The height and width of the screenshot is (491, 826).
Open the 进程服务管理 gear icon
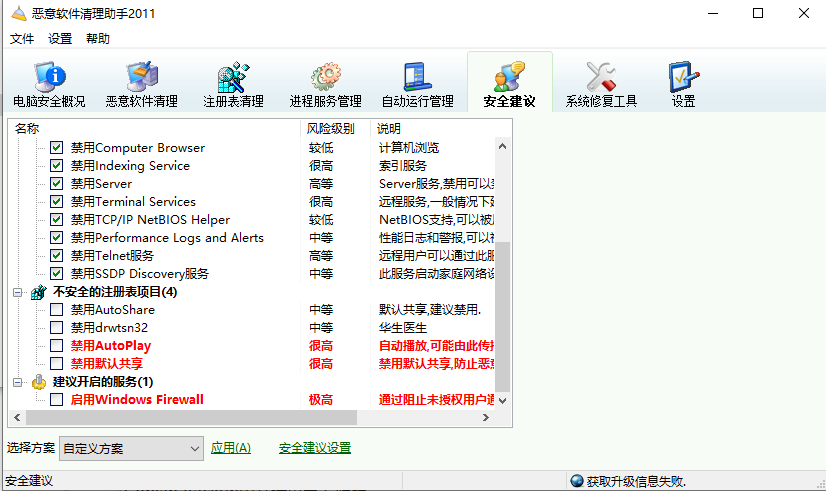(326, 77)
